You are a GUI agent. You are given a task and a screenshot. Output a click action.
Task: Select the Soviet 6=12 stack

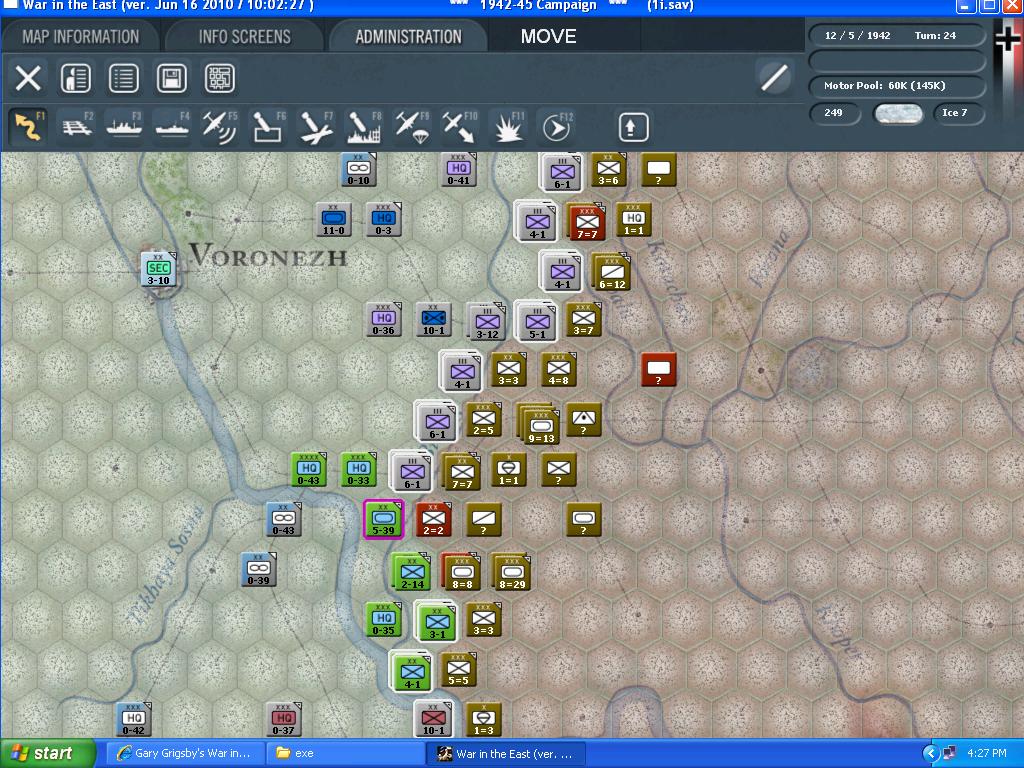point(611,272)
